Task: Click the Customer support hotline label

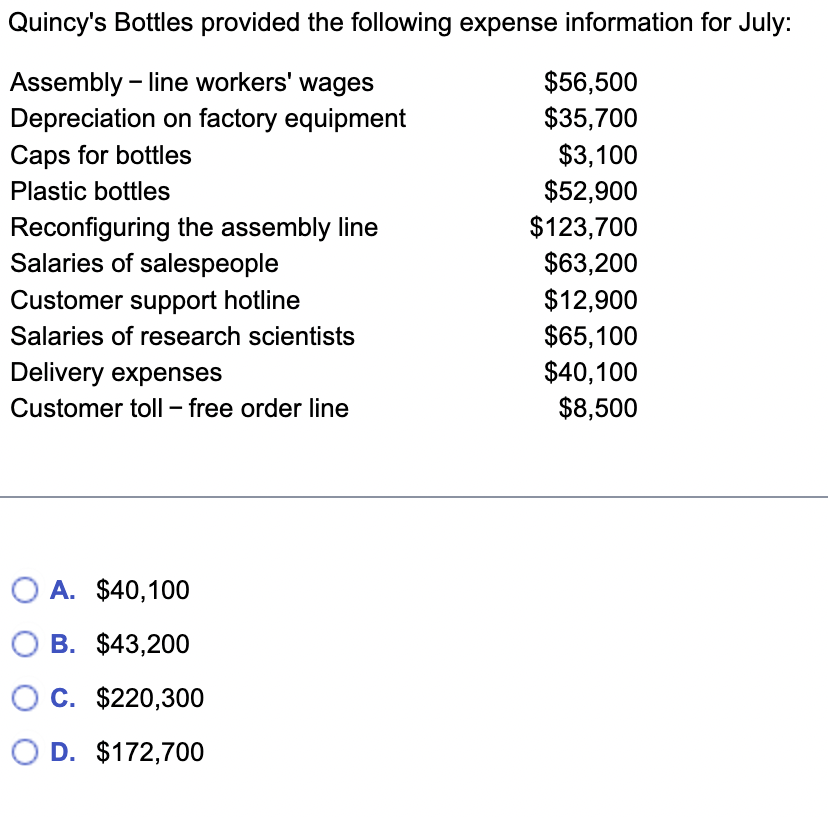Action: click(155, 300)
